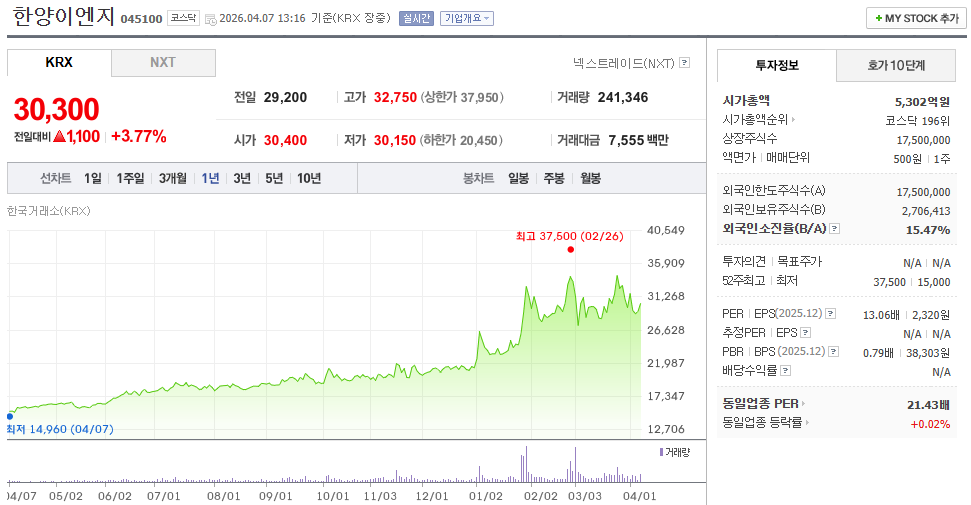971x505 pixels.
Task: Click the 15.47% foreign ownership ratio
Action: coord(928,230)
